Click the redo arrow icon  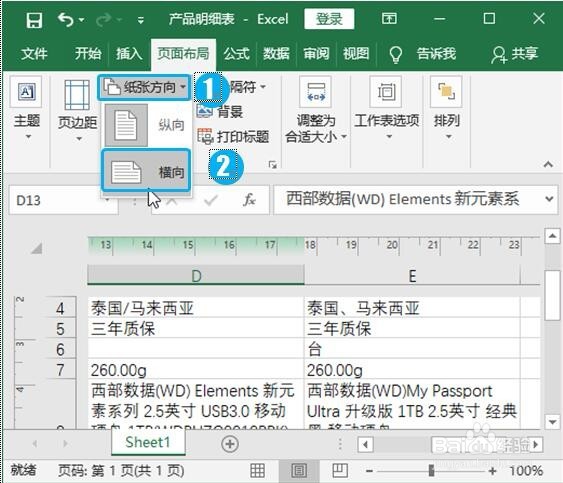coord(104,20)
